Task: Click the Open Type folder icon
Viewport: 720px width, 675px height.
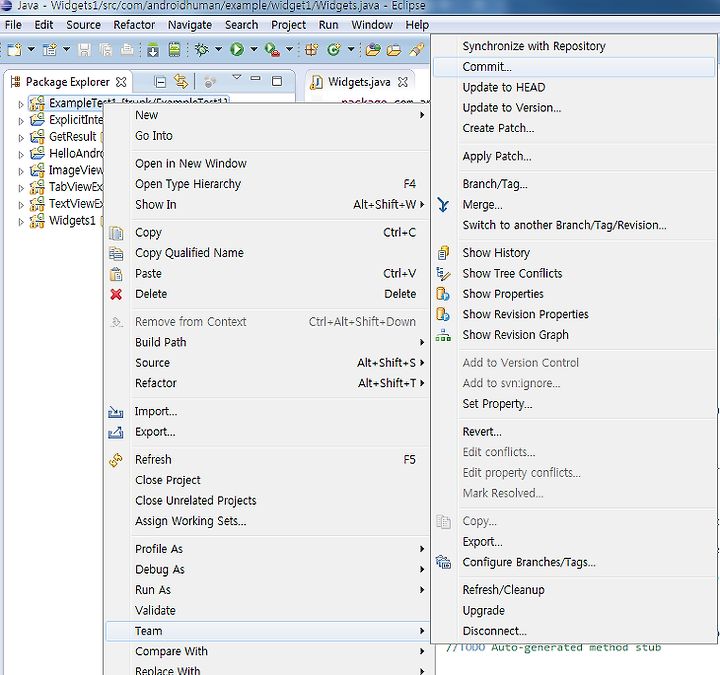Action: click(373, 49)
